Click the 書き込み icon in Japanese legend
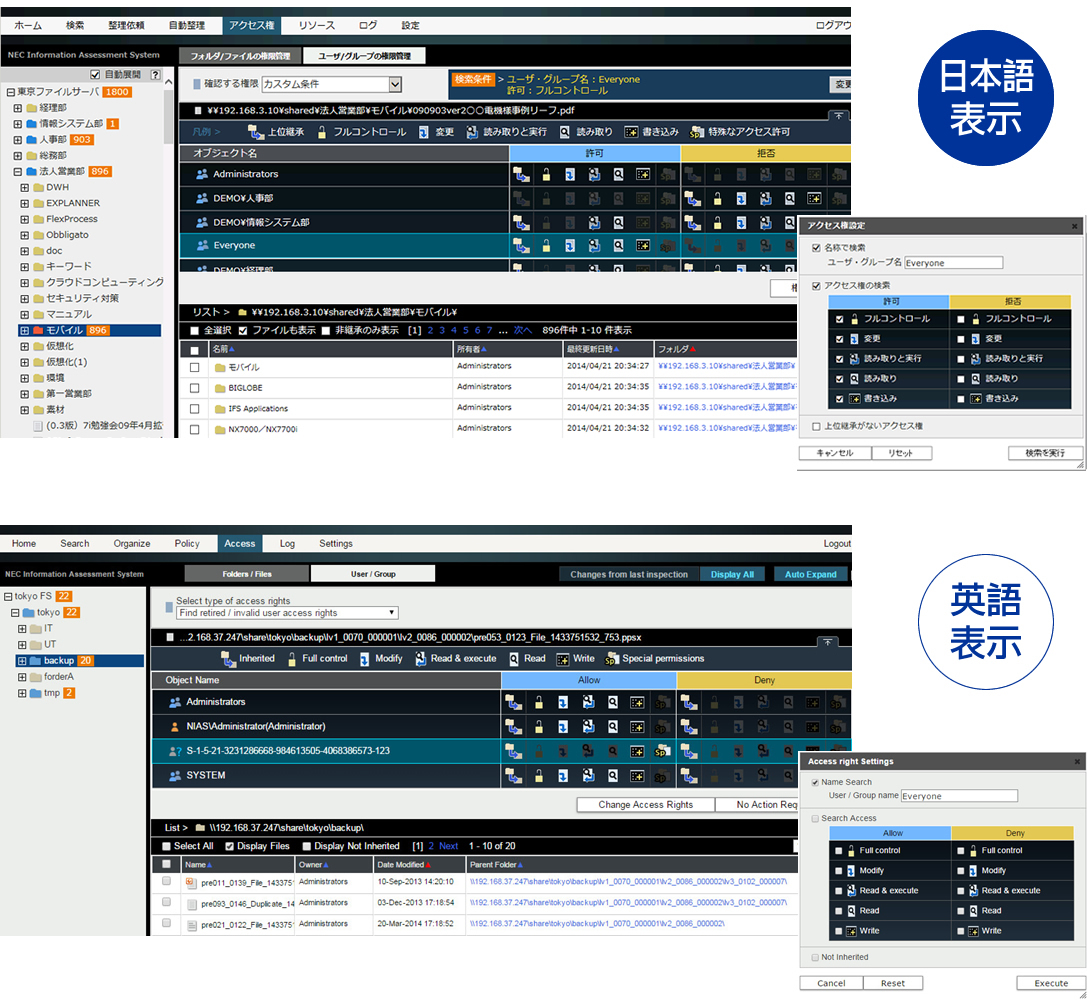The height and width of the screenshot is (1000, 1087). click(631, 132)
